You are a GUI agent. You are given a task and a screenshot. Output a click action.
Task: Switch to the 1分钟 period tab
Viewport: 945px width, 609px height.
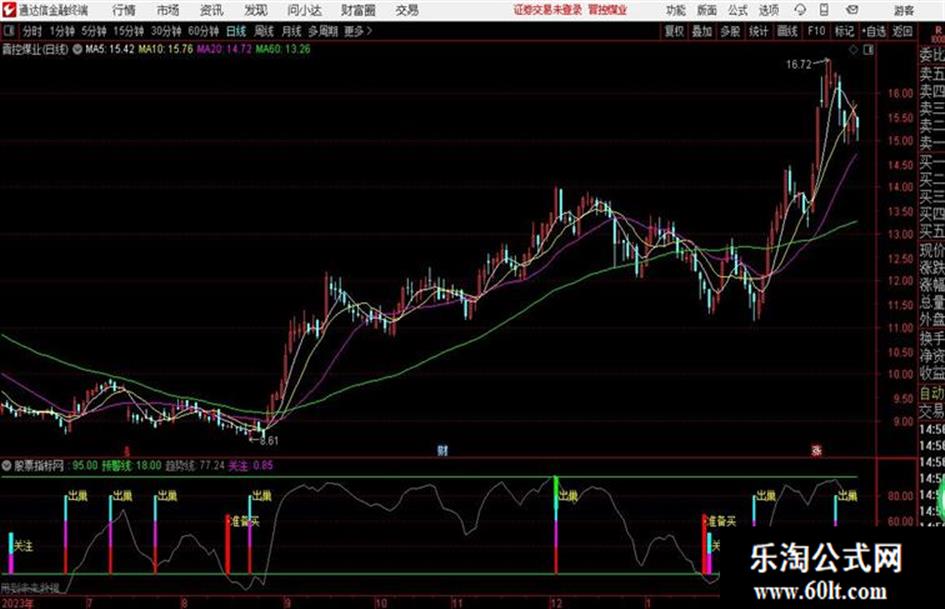[x=62, y=31]
